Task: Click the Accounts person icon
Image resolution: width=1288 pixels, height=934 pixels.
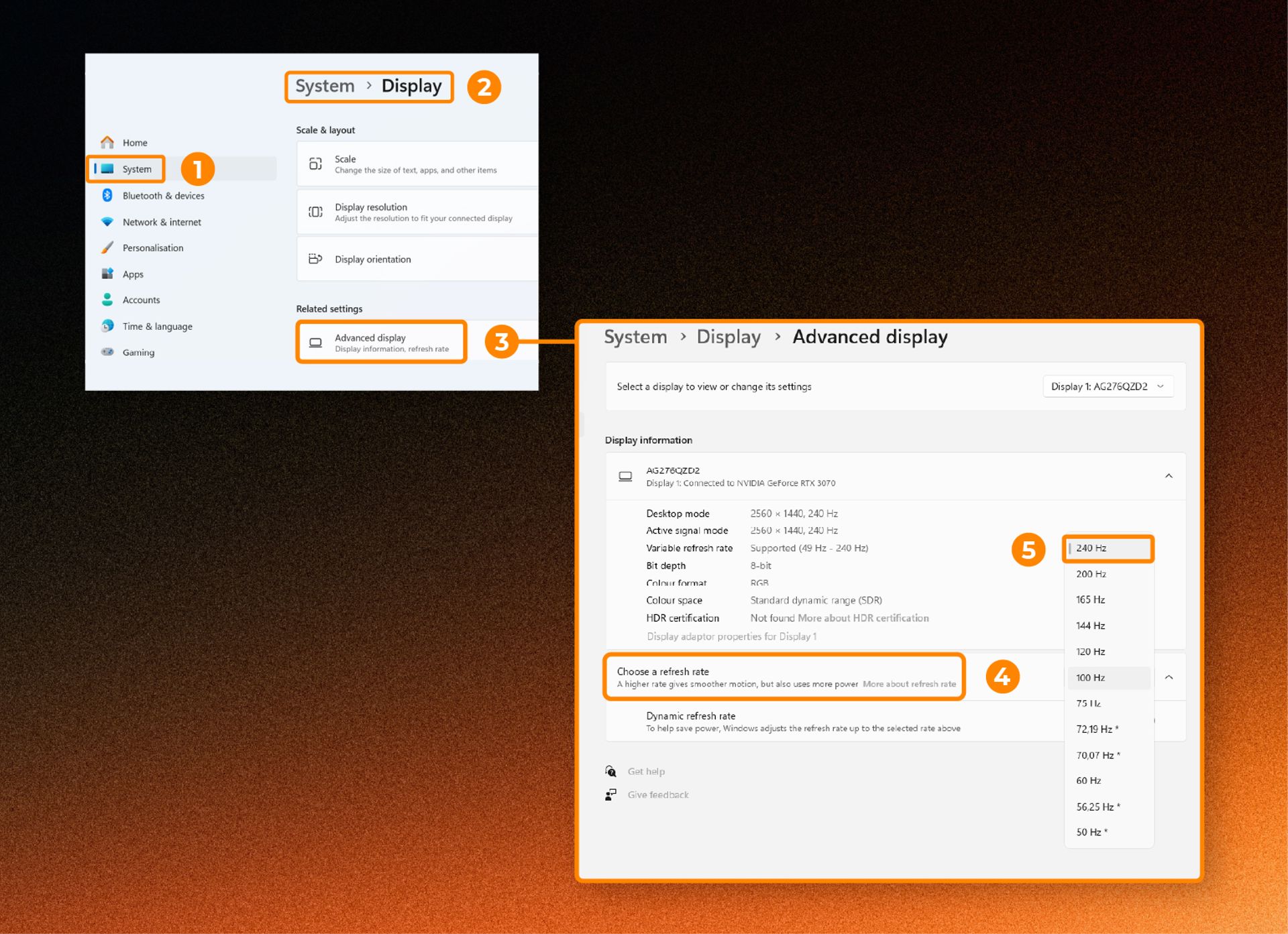Action: (107, 300)
